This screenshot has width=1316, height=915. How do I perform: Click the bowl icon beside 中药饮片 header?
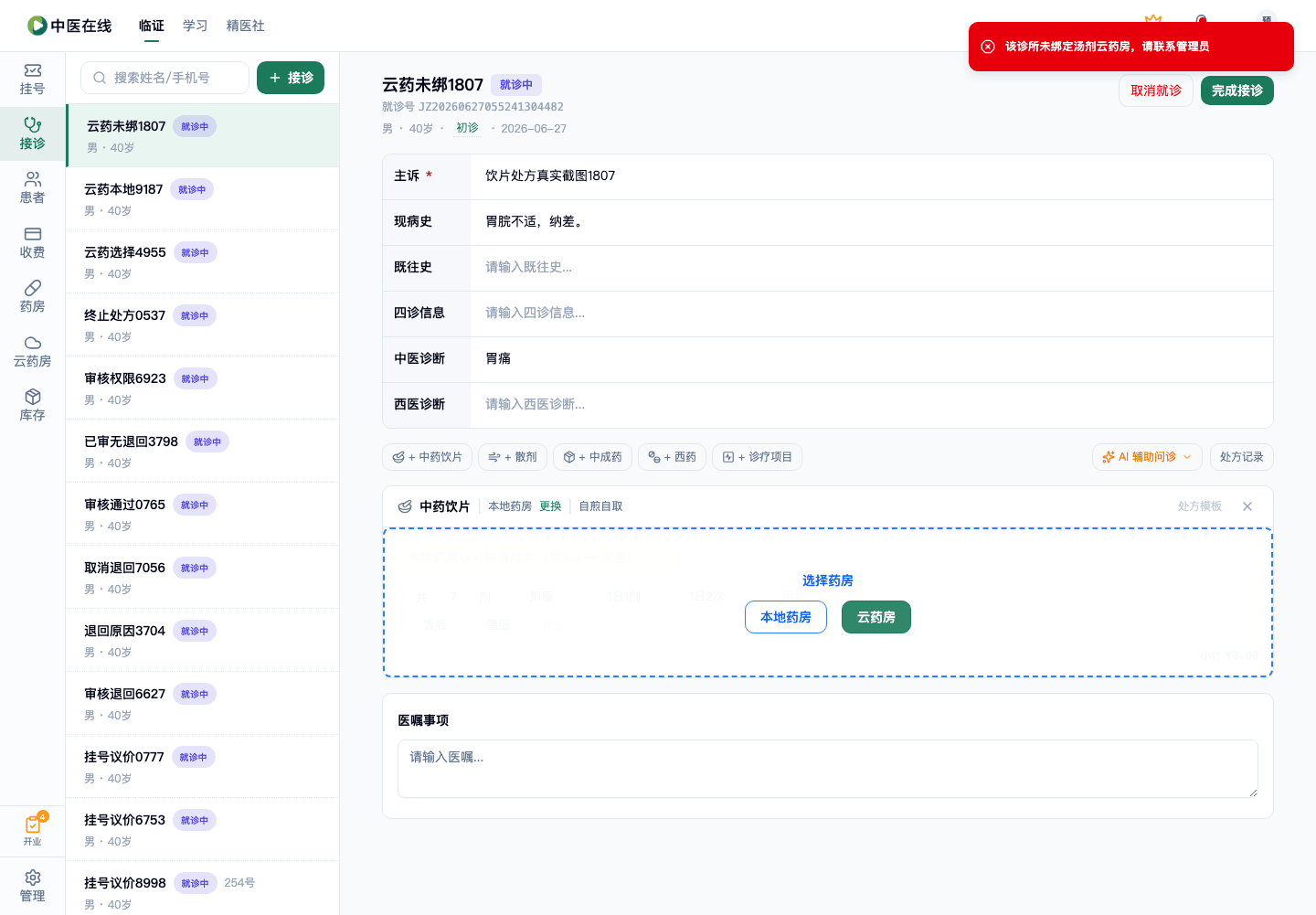(405, 506)
